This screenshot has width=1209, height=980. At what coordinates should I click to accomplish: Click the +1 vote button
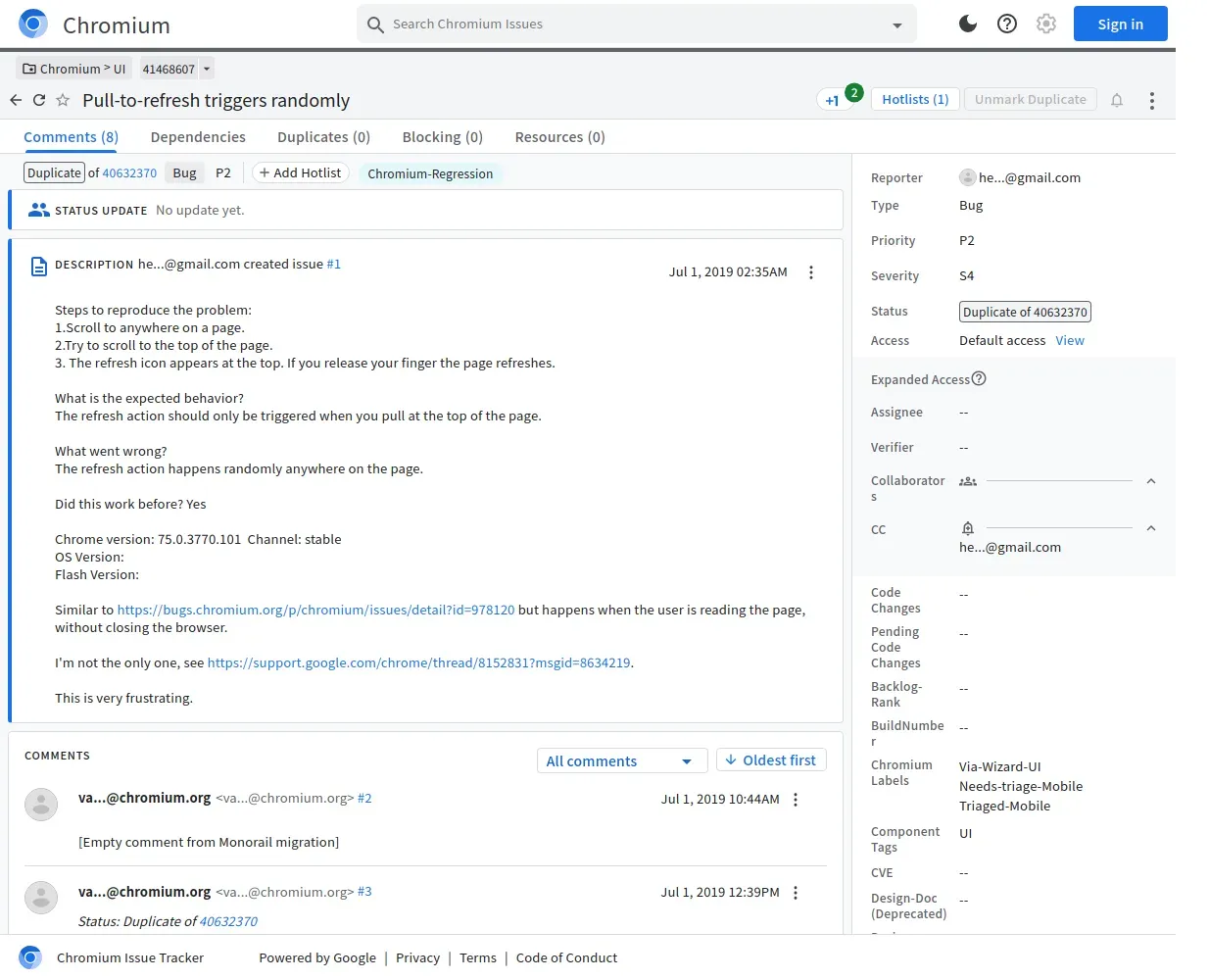coord(832,100)
